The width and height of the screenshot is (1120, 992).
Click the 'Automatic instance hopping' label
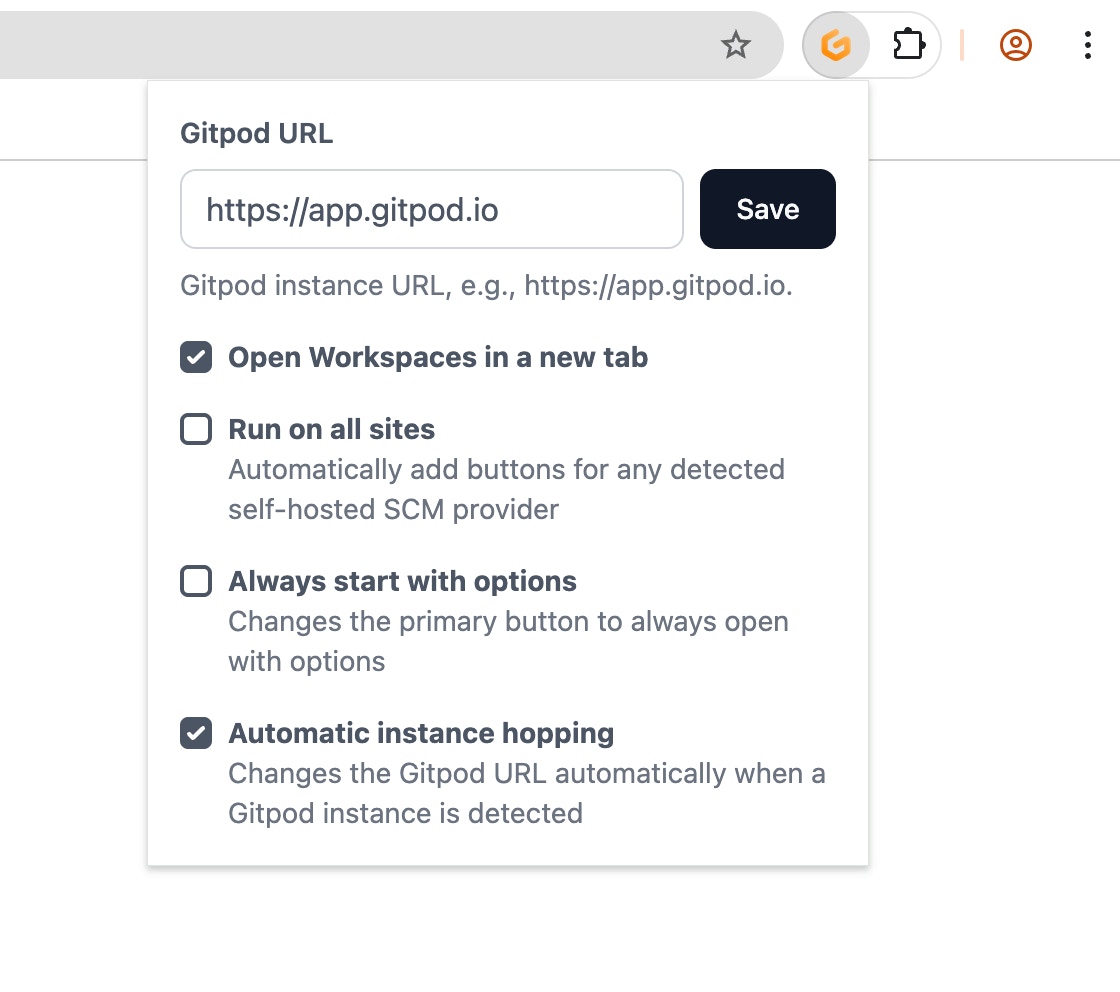(421, 733)
